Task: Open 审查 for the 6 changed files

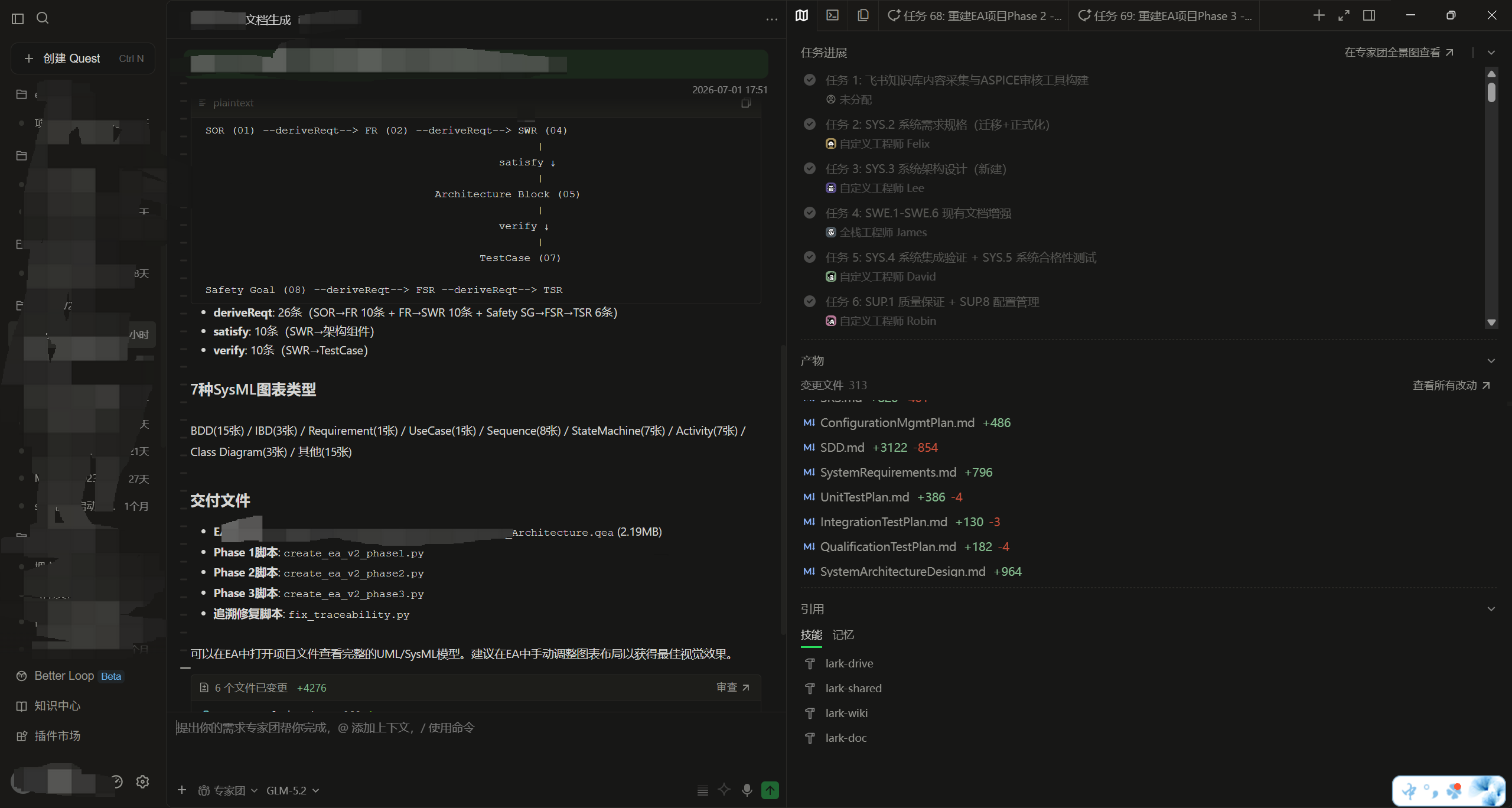Action: coord(733,688)
